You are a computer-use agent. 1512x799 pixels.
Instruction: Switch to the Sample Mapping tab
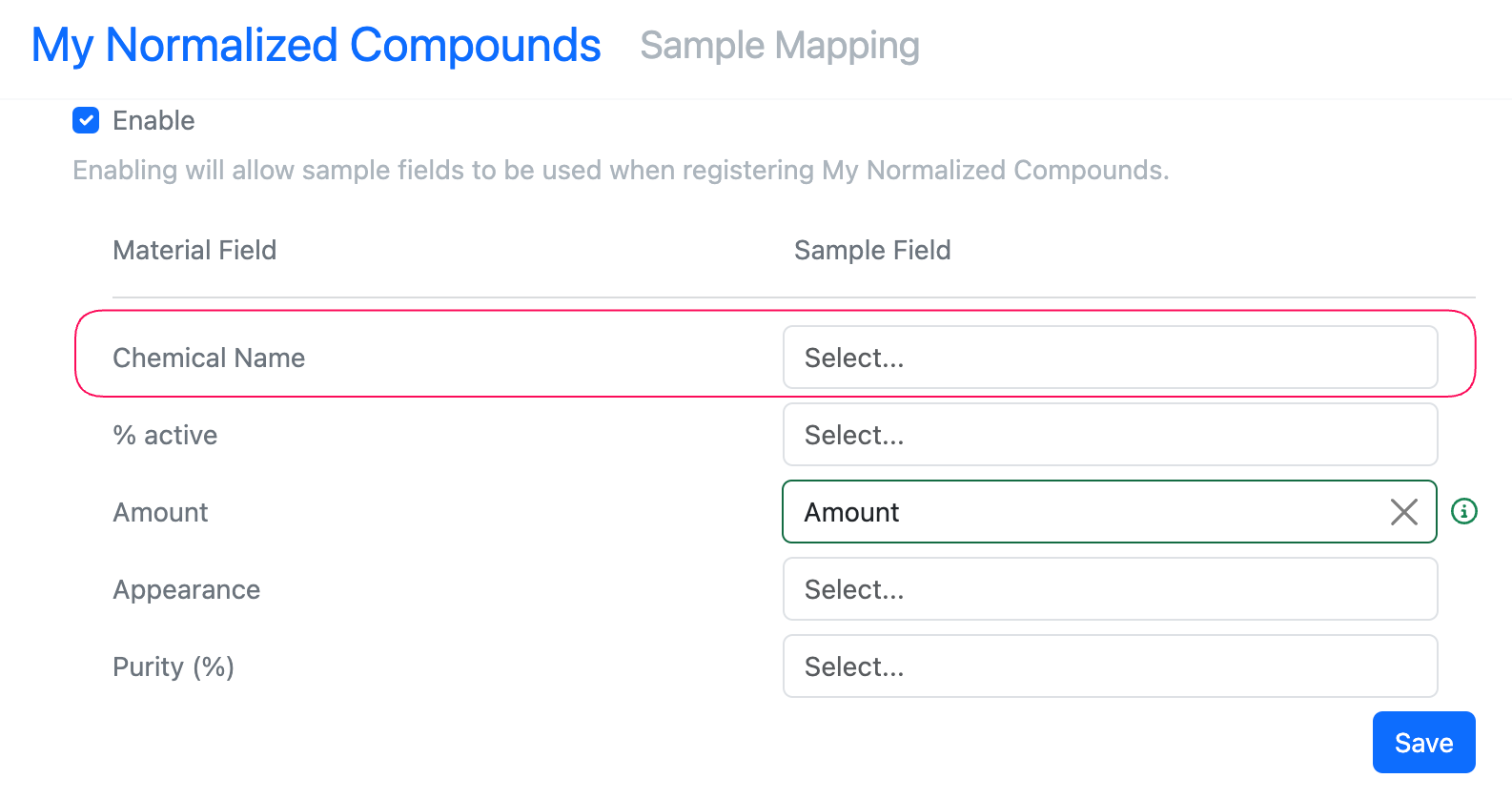[780, 46]
